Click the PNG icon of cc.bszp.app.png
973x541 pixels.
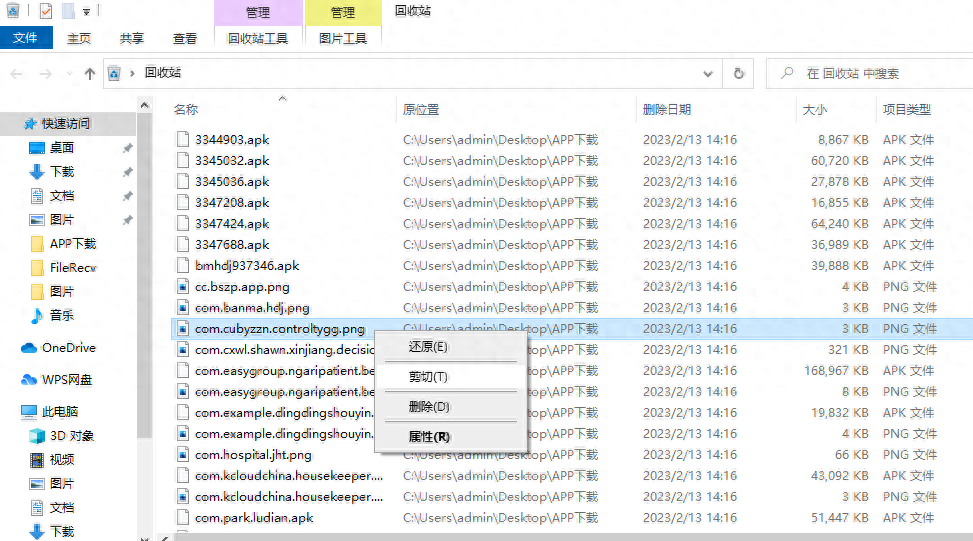point(182,287)
